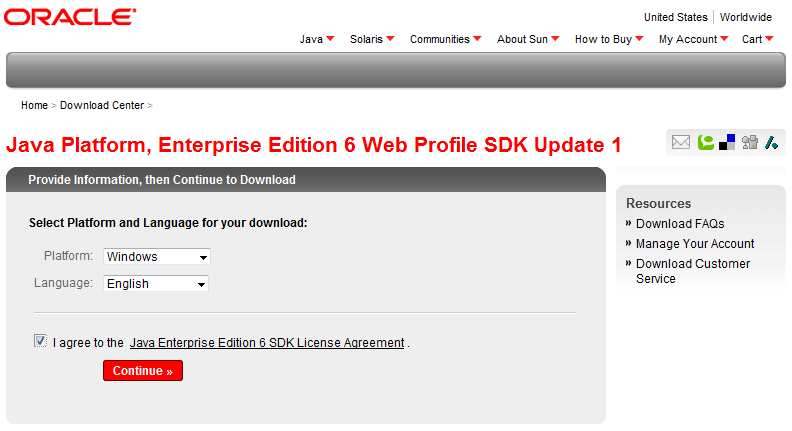
Task: Open the Platform dropdown showing Windows
Action: [157, 257]
